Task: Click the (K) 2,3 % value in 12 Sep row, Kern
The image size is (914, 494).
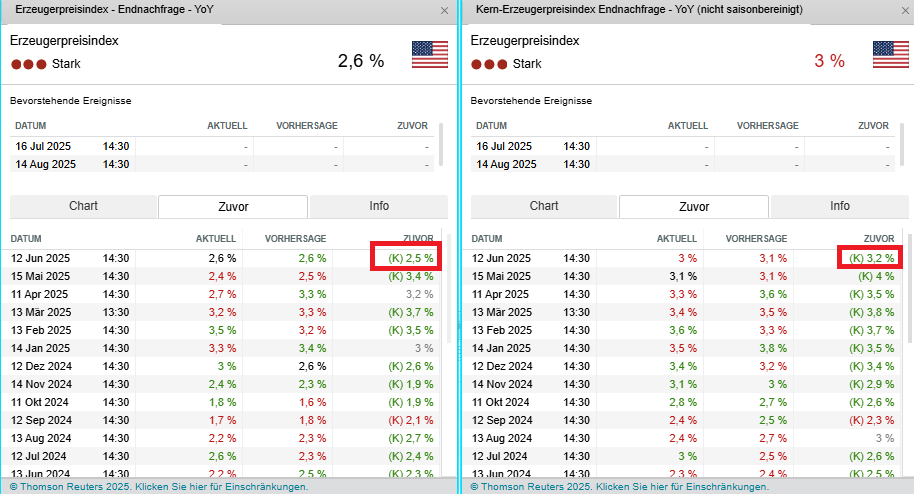Action: (871, 421)
